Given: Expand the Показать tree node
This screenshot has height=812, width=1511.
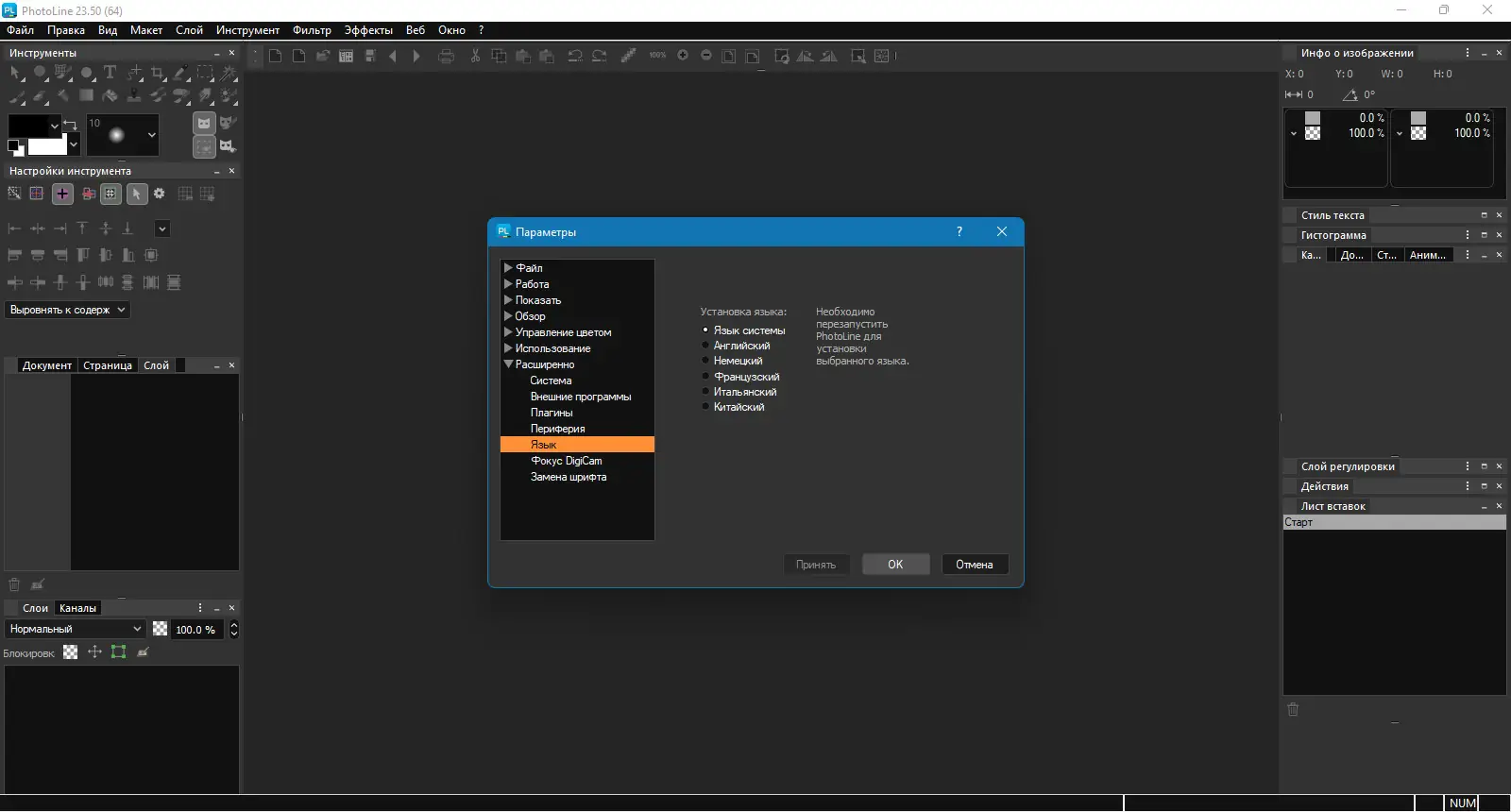Looking at the screenshot, I should (x=508, y=300).
